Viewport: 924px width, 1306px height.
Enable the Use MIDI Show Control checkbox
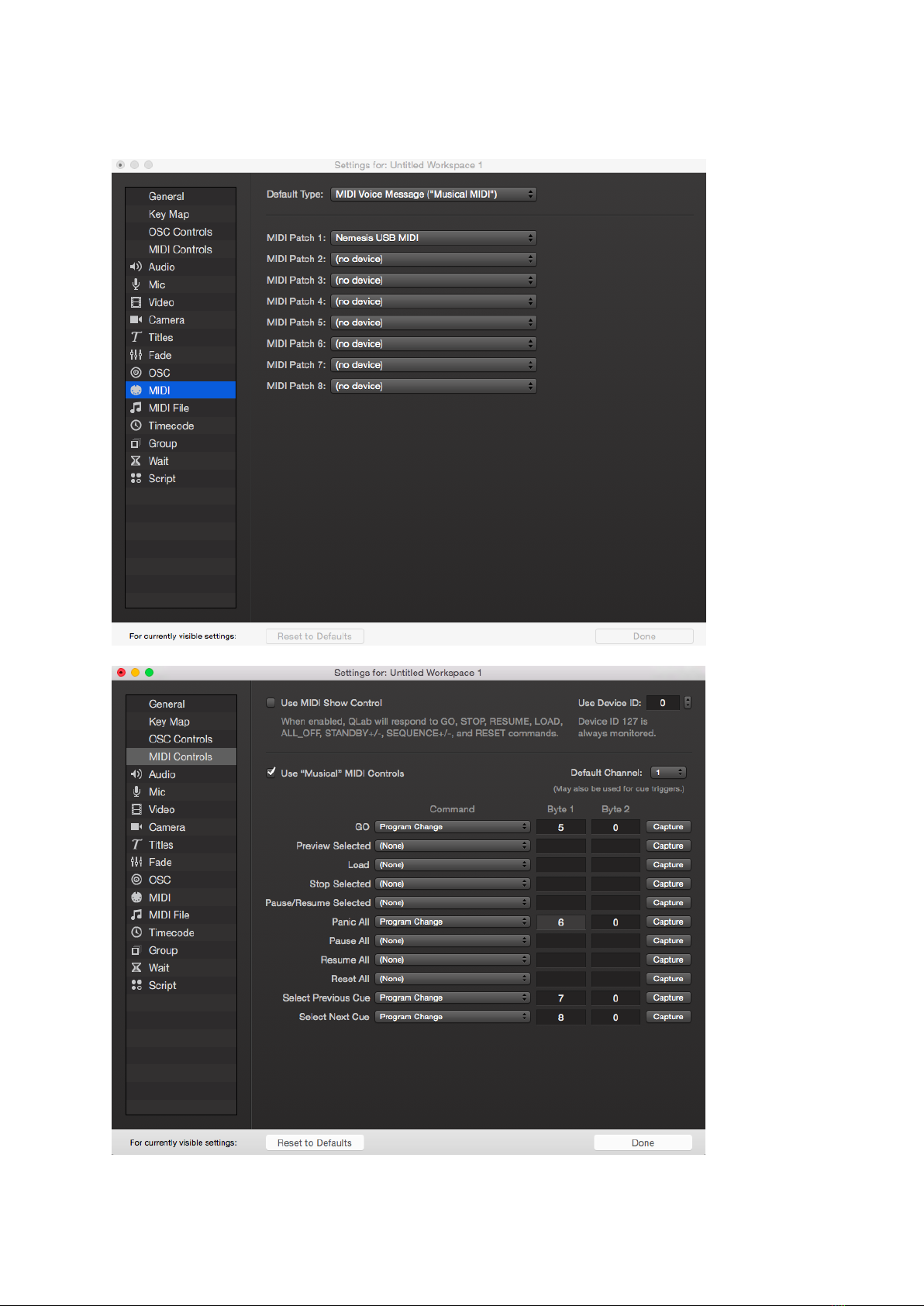[x=271, y=703]
